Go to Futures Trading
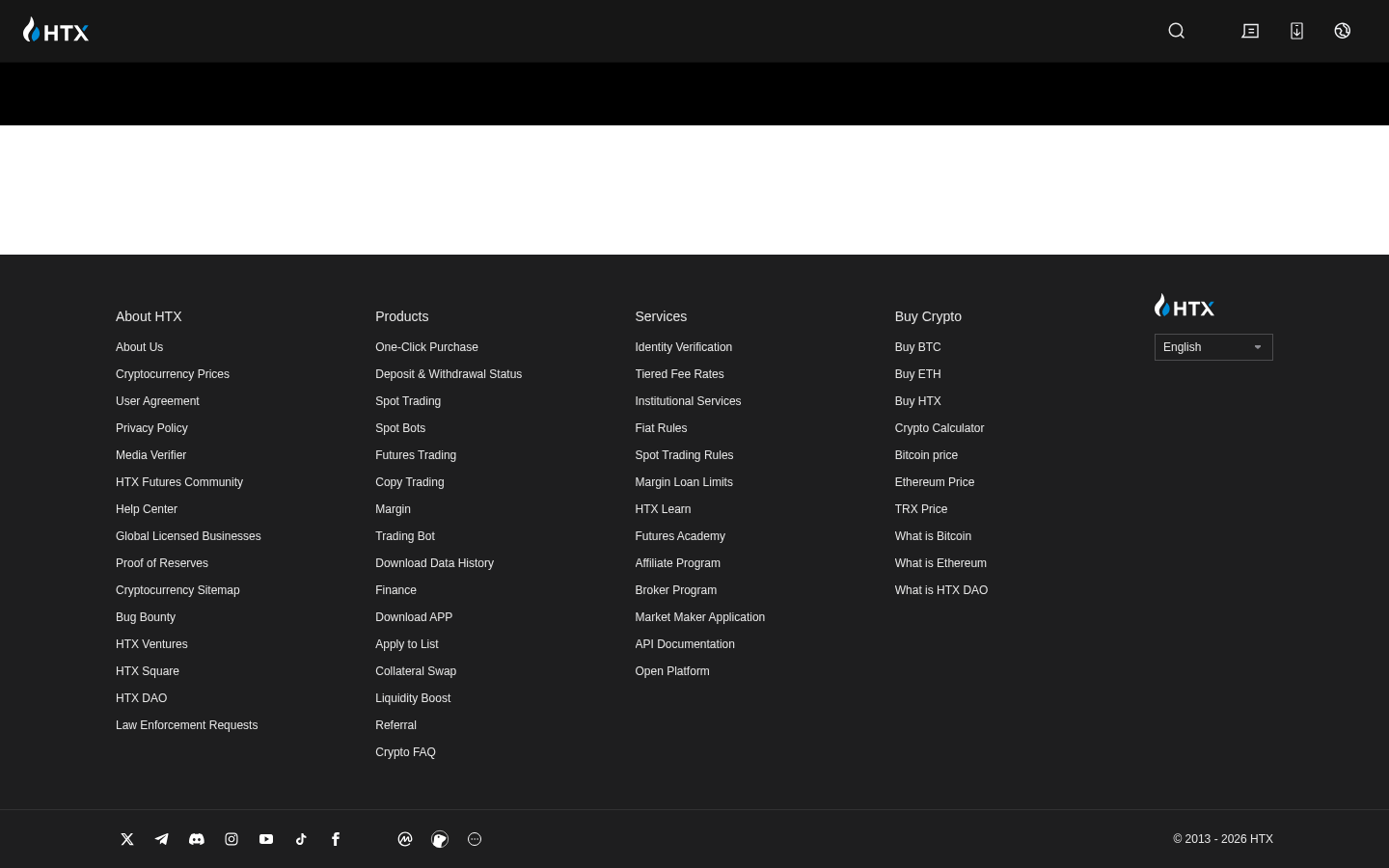The image size is (1389, 868). (x=416, y=455)
